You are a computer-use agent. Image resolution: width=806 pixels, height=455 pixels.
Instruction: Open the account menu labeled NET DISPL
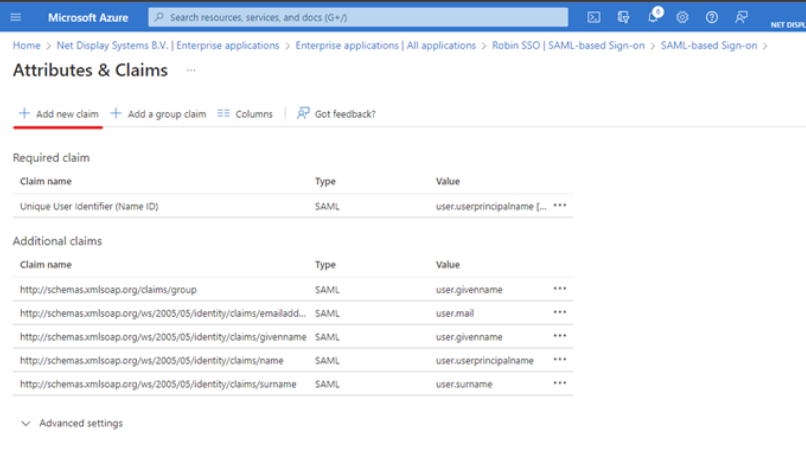click(x=788, y=25)
